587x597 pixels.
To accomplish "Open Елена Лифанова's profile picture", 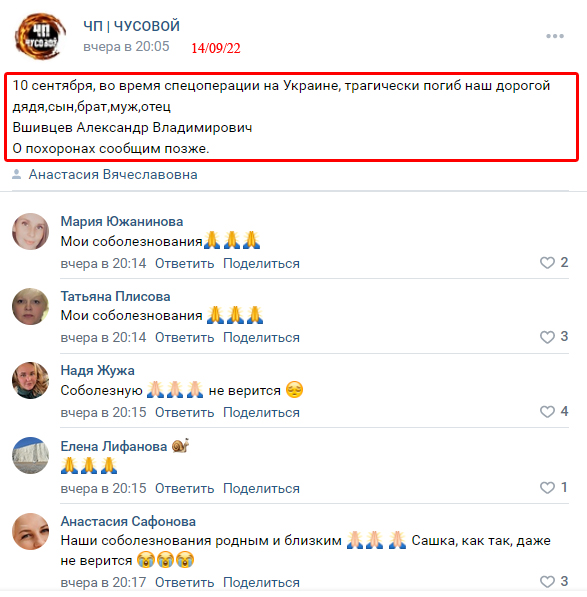I will tap(30, 455).
